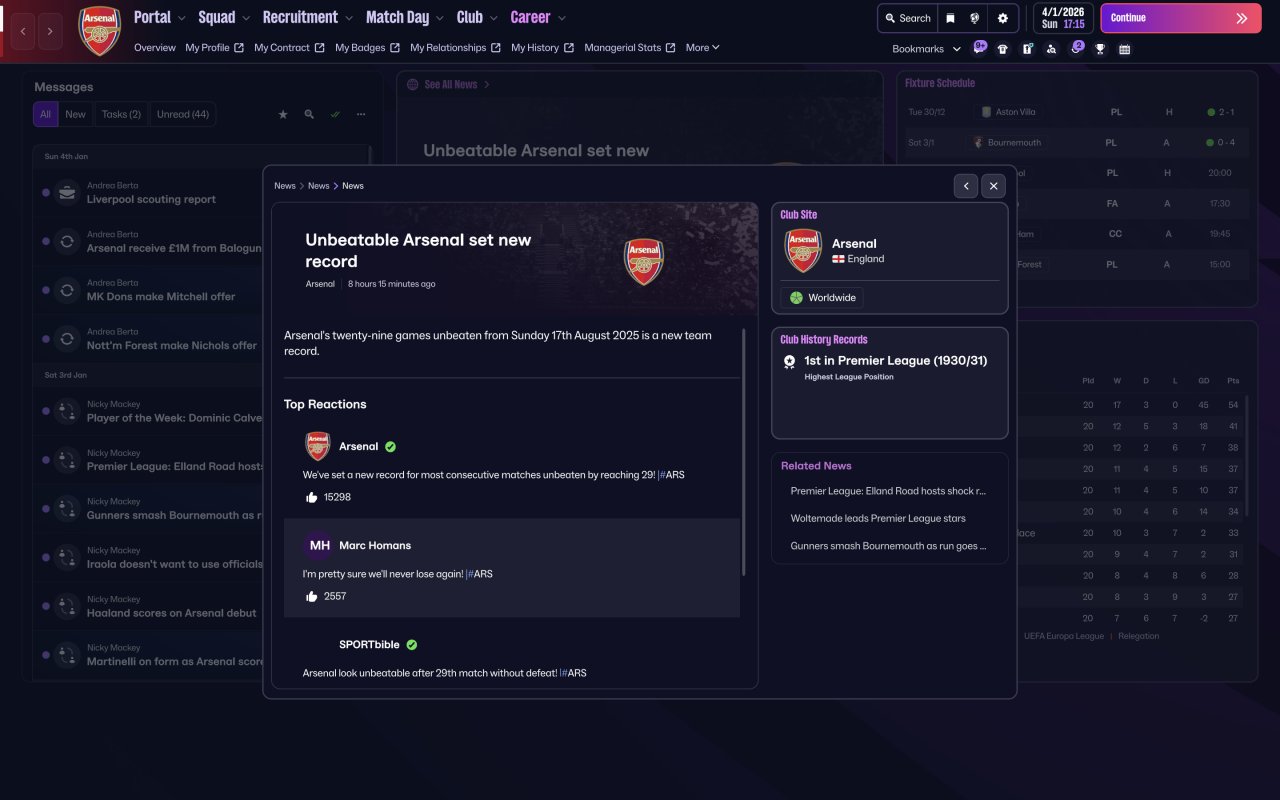The height and width of the screenshot is (800, 1280).
Task: Go back using the news popup arrow
Action: point(965,186)
